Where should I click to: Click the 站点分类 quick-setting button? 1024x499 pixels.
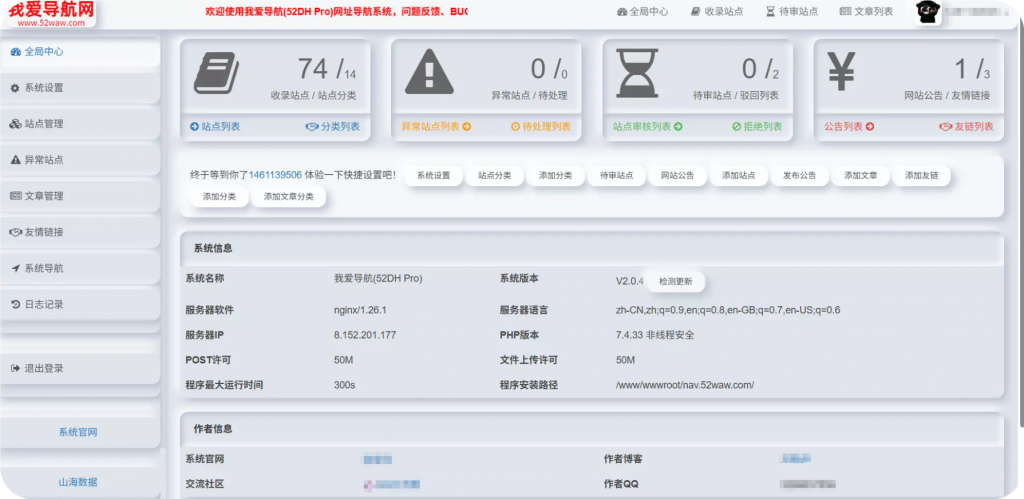click(x=494, y=176)
